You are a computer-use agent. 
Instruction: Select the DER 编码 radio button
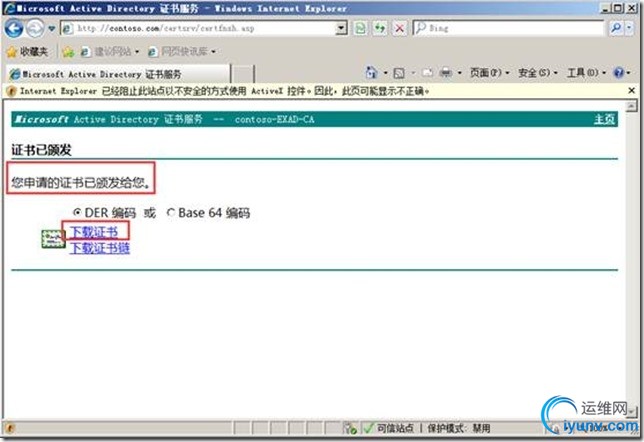click(77, 212)
